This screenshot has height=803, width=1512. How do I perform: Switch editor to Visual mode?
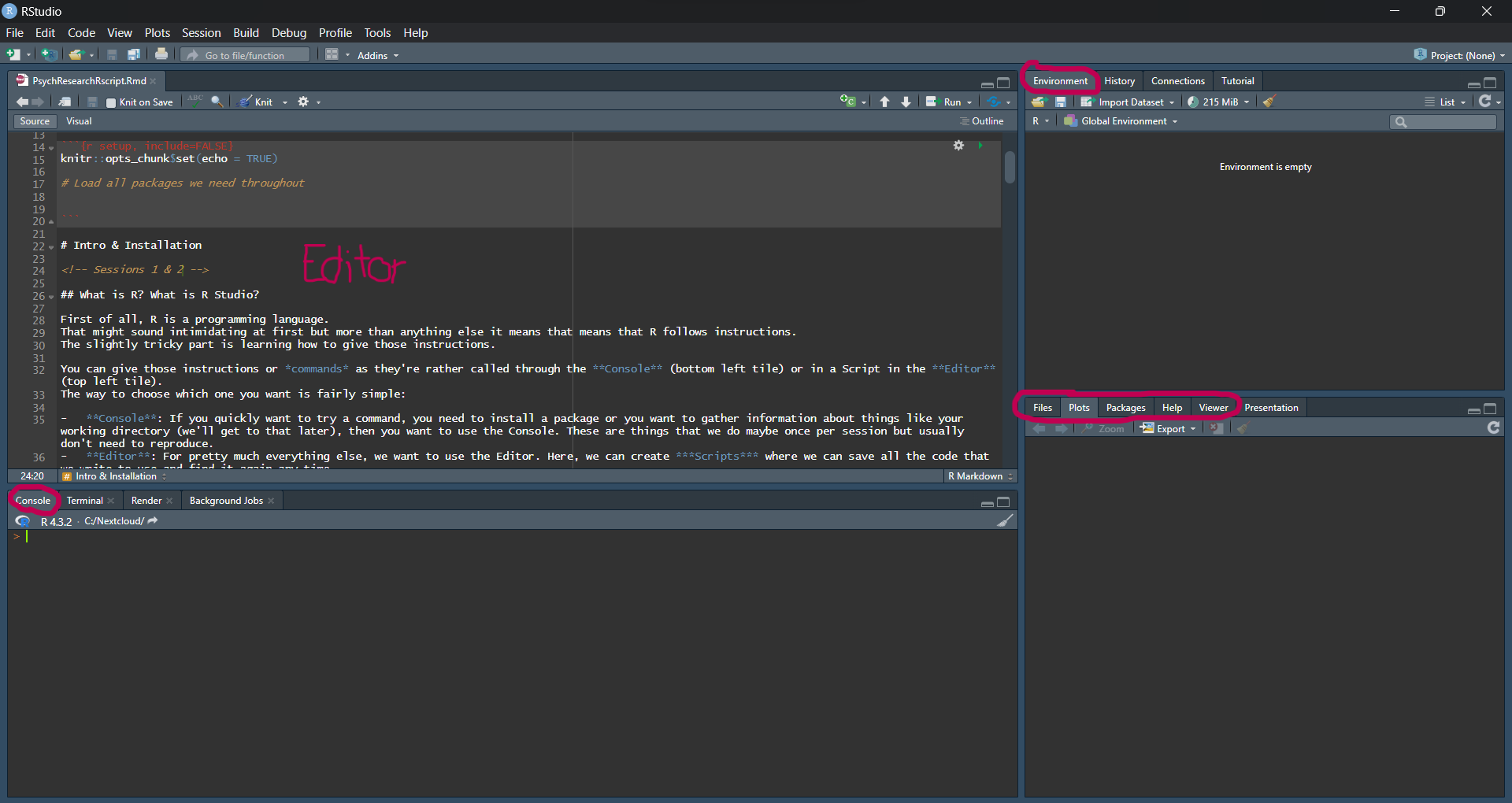[x=79, y=121]
